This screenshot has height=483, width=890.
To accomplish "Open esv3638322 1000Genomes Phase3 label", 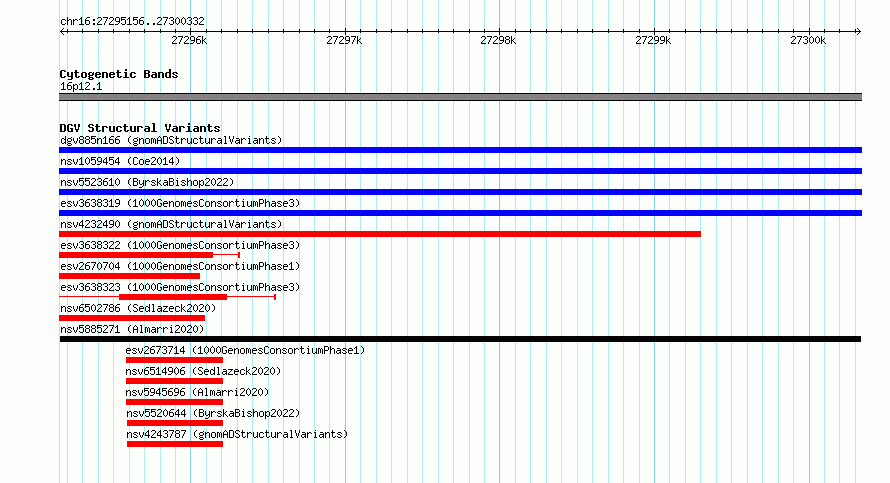I will (180, 245).
